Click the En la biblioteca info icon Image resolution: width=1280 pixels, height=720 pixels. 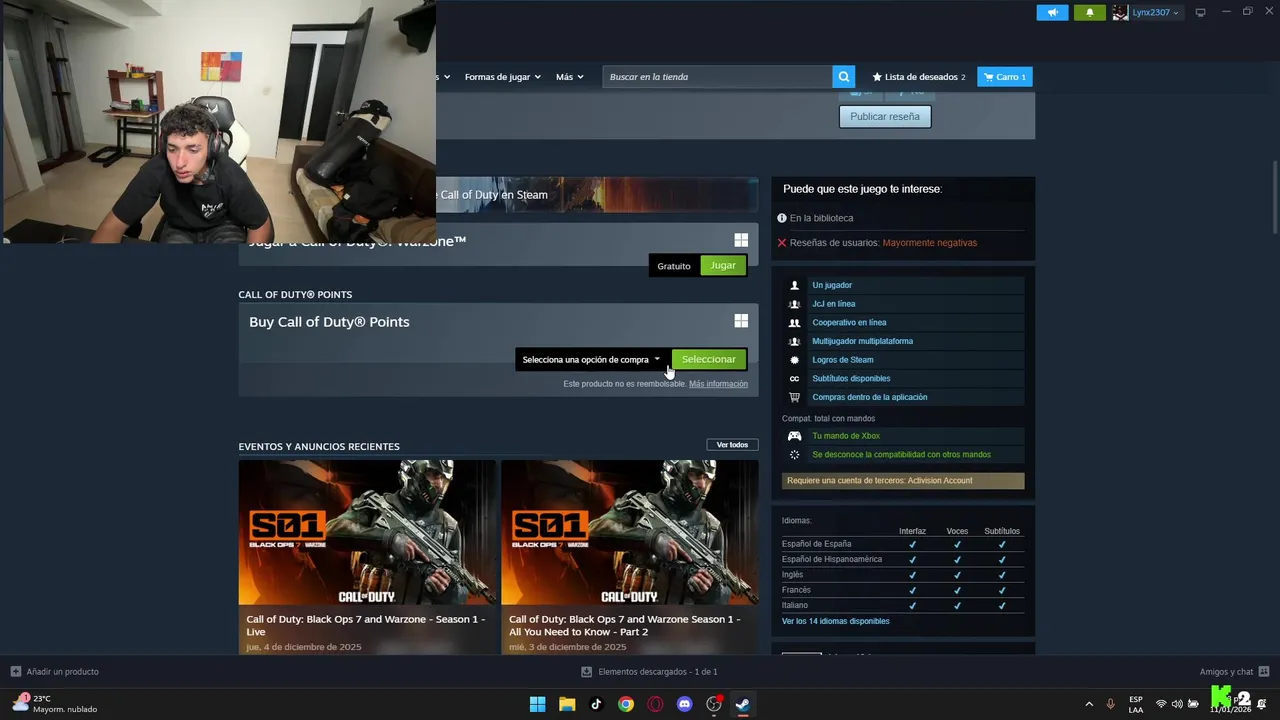point(782,218)
